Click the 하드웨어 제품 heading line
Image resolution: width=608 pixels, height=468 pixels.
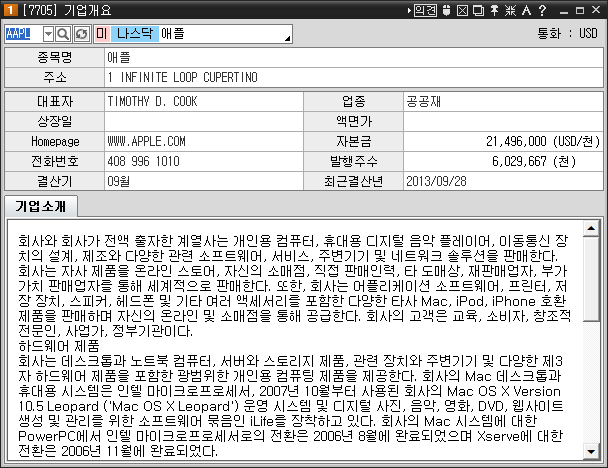(x=59, y=346)
